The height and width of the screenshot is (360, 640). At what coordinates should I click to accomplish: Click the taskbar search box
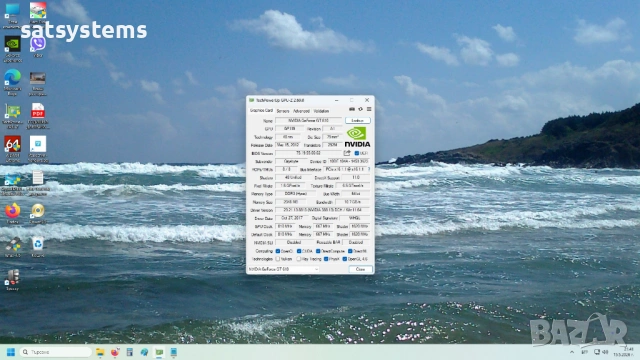(55, 352)
